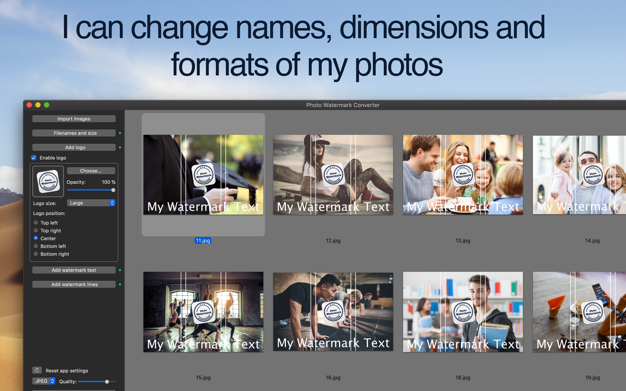Open the JPEG format dropdown
This screenshot has width=626, height=391.
click(44, 381)
